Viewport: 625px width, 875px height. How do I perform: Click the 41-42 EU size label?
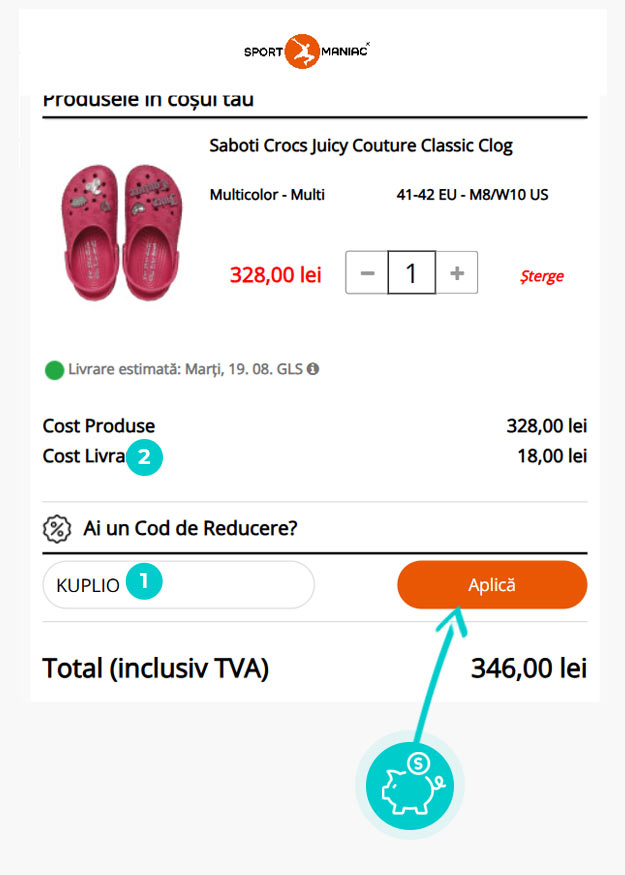tap(472, 195)
